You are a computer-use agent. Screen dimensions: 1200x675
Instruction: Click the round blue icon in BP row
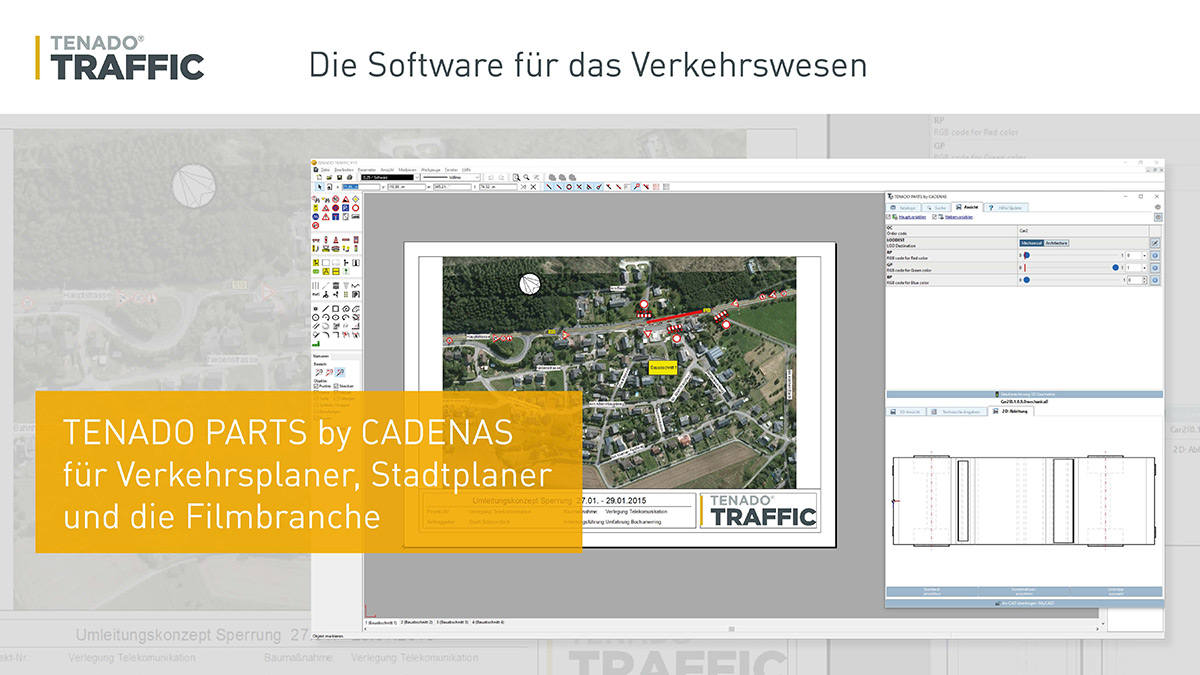pyautogui.click(x=1155, y=280)
